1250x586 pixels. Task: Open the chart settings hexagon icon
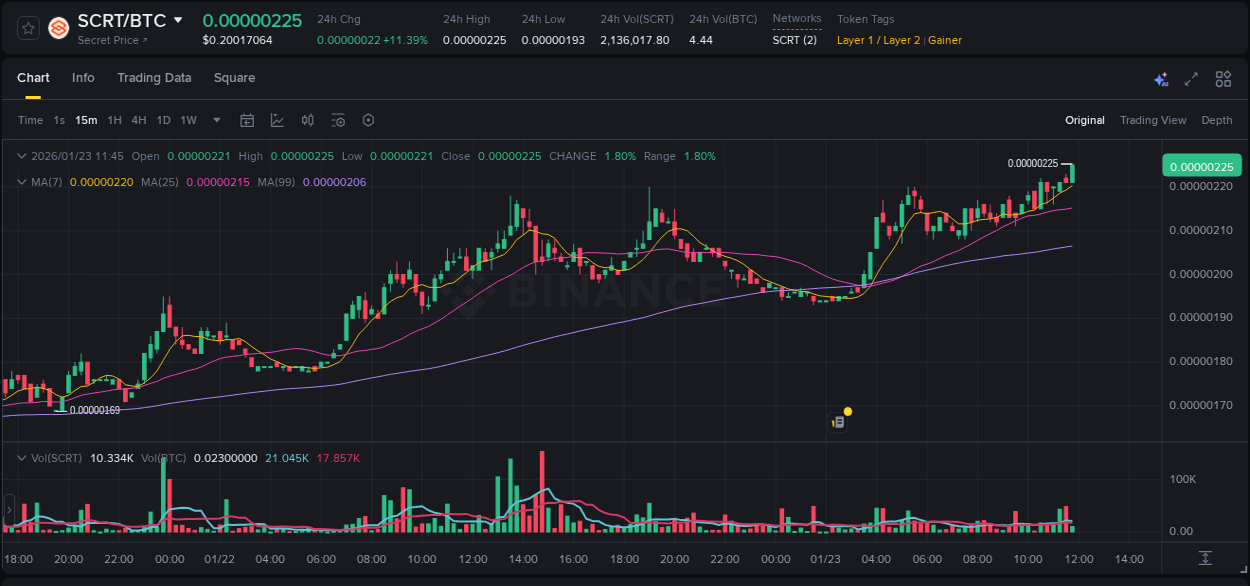[x=368, y=120]
